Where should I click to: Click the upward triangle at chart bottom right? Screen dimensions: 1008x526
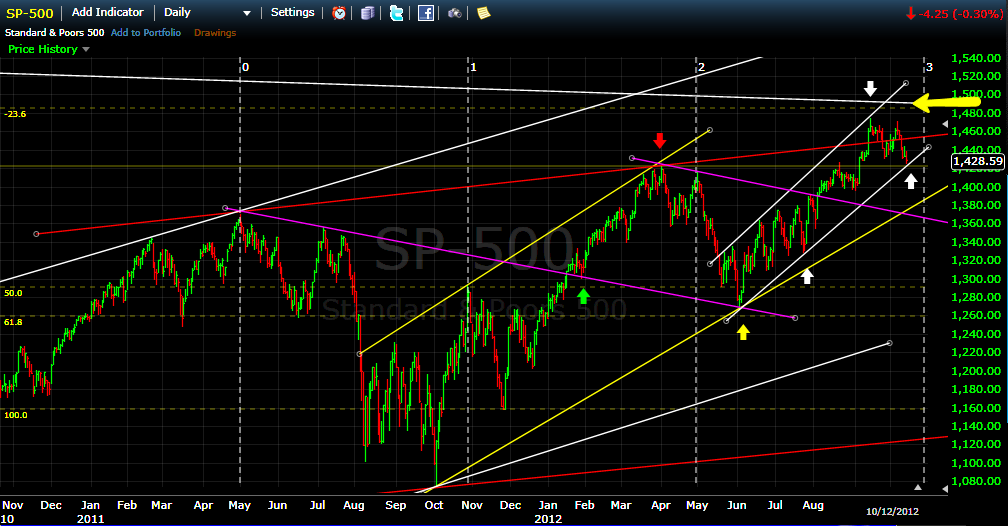click(x=918, y=488)
